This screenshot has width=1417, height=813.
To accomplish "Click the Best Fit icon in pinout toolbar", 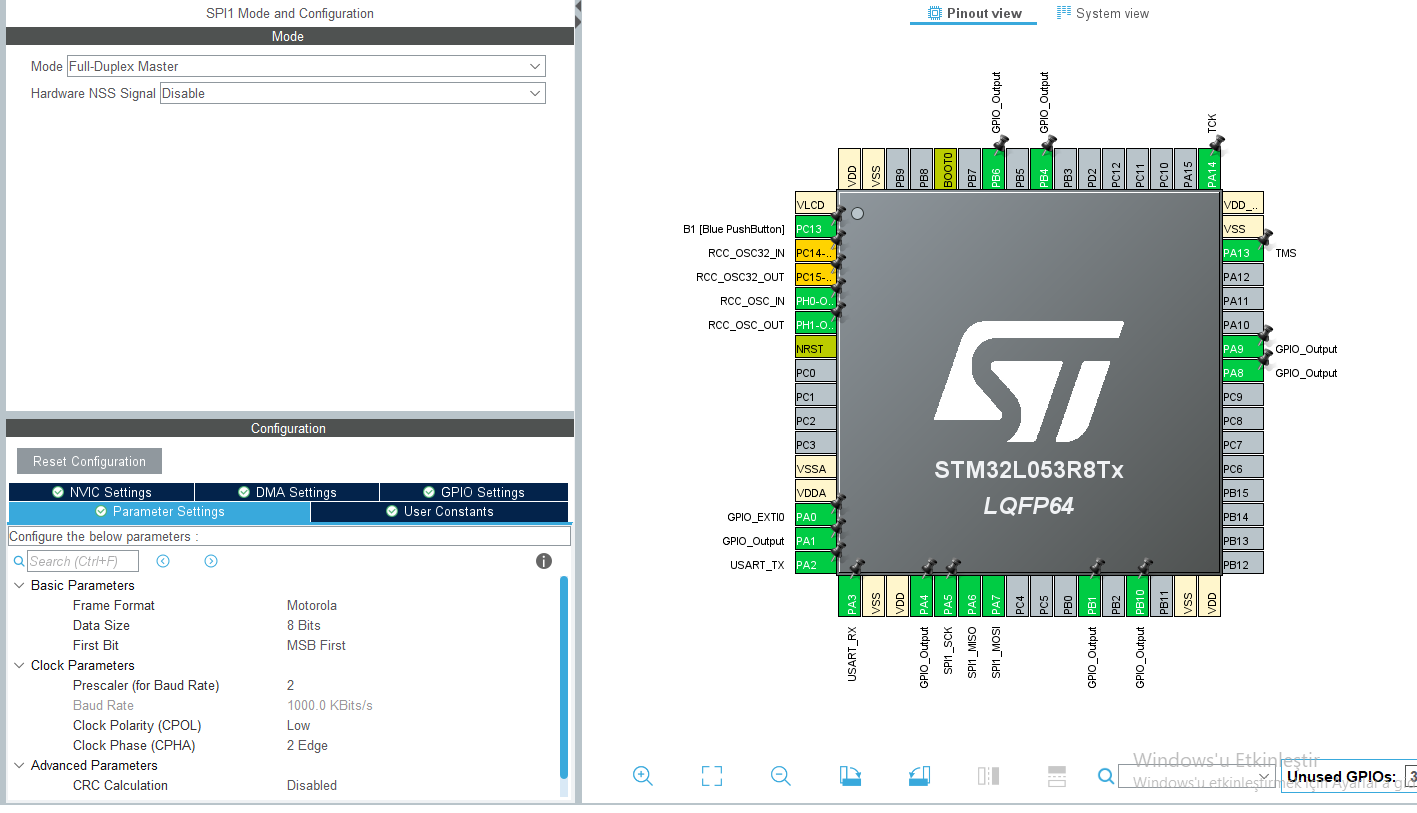I will pos(711,775).
